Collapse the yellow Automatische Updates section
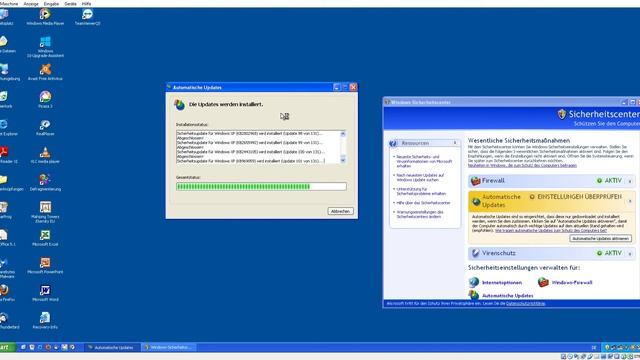640x360 pixels. click(630, 201)
